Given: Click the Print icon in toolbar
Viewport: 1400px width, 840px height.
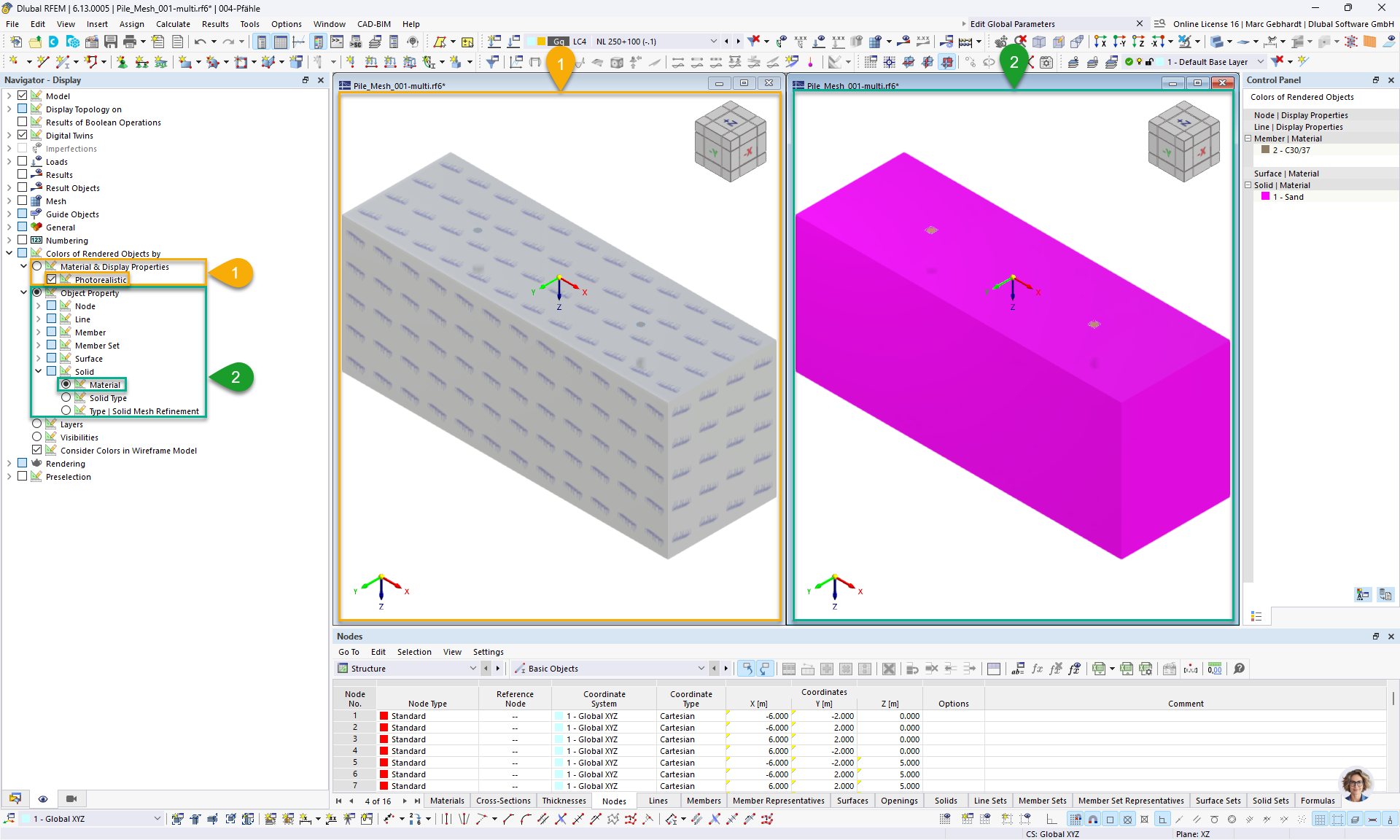Looking at the screenshot, I should 130,42.
